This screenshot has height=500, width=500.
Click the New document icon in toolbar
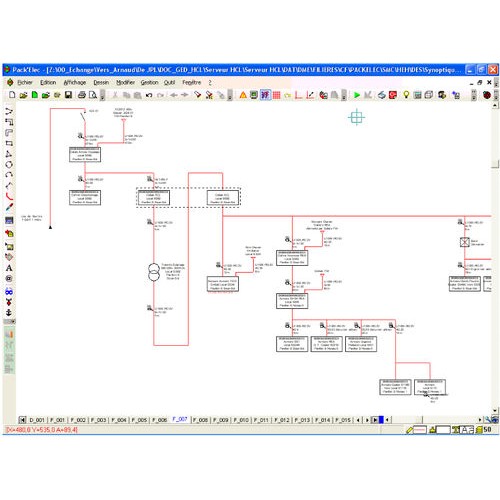pyautogui.click(x=12, y=95)
